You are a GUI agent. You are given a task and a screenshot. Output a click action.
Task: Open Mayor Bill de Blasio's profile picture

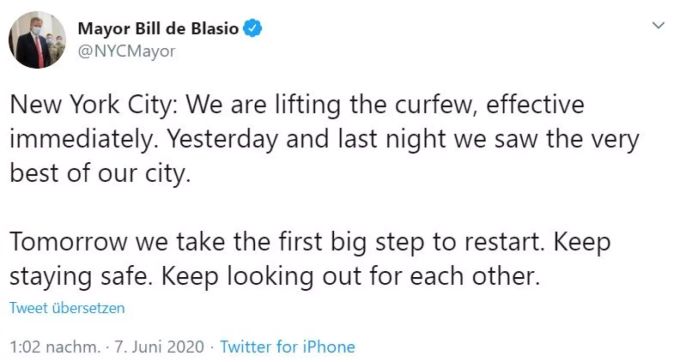[37, 40]
